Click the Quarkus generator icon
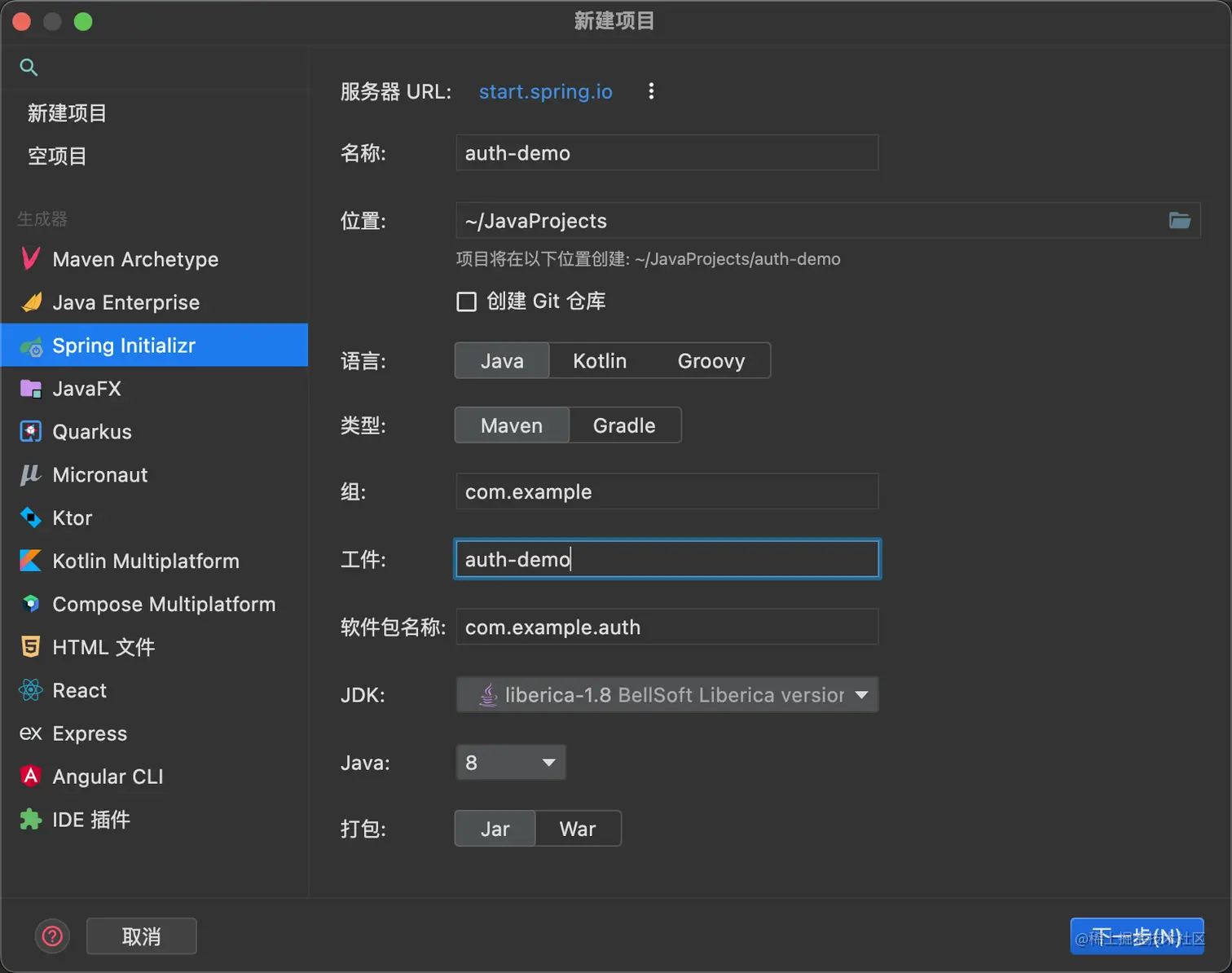Image resolution: width=1232 pixels, height=973 pixels. pyautogui.click(x=31, y=432)
